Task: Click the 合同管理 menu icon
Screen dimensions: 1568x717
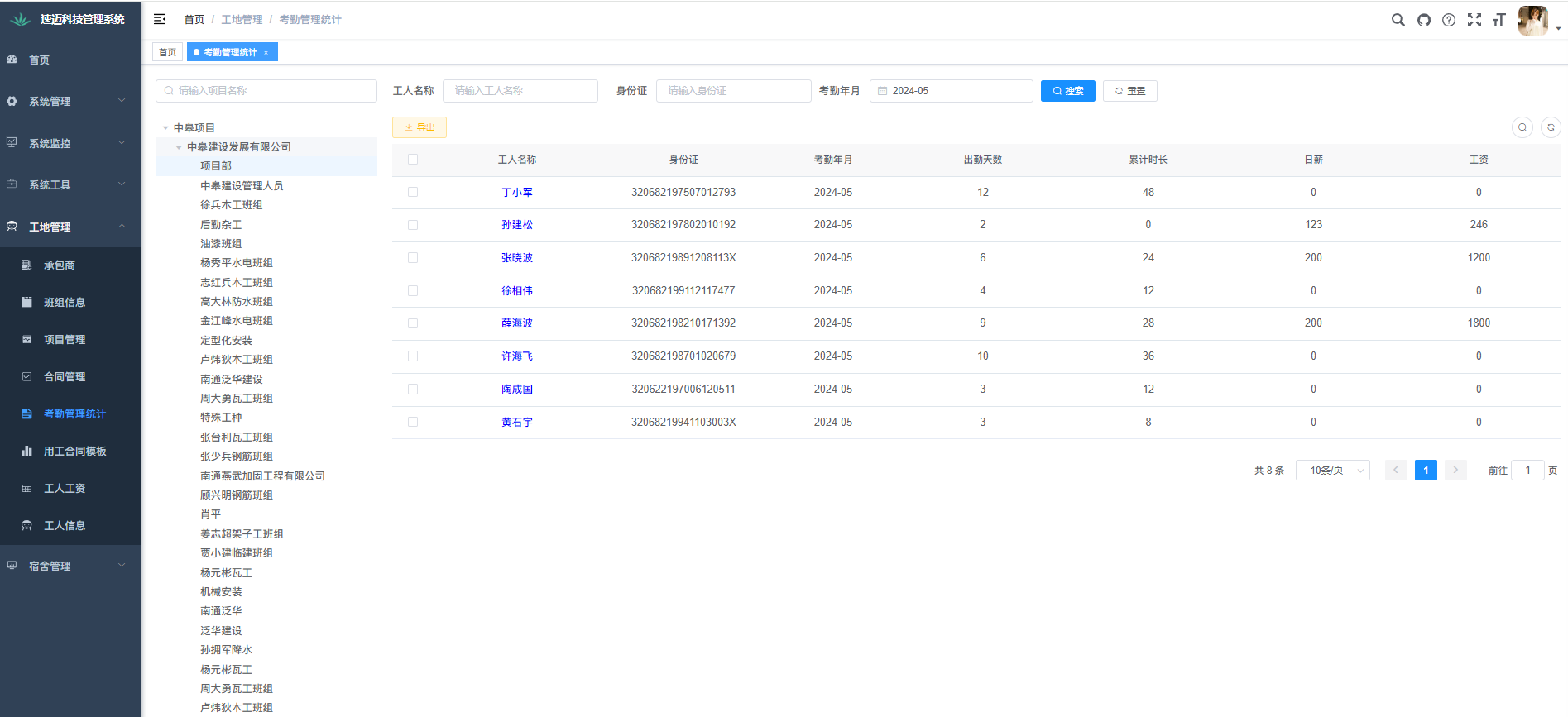Action: click(26, 376)
